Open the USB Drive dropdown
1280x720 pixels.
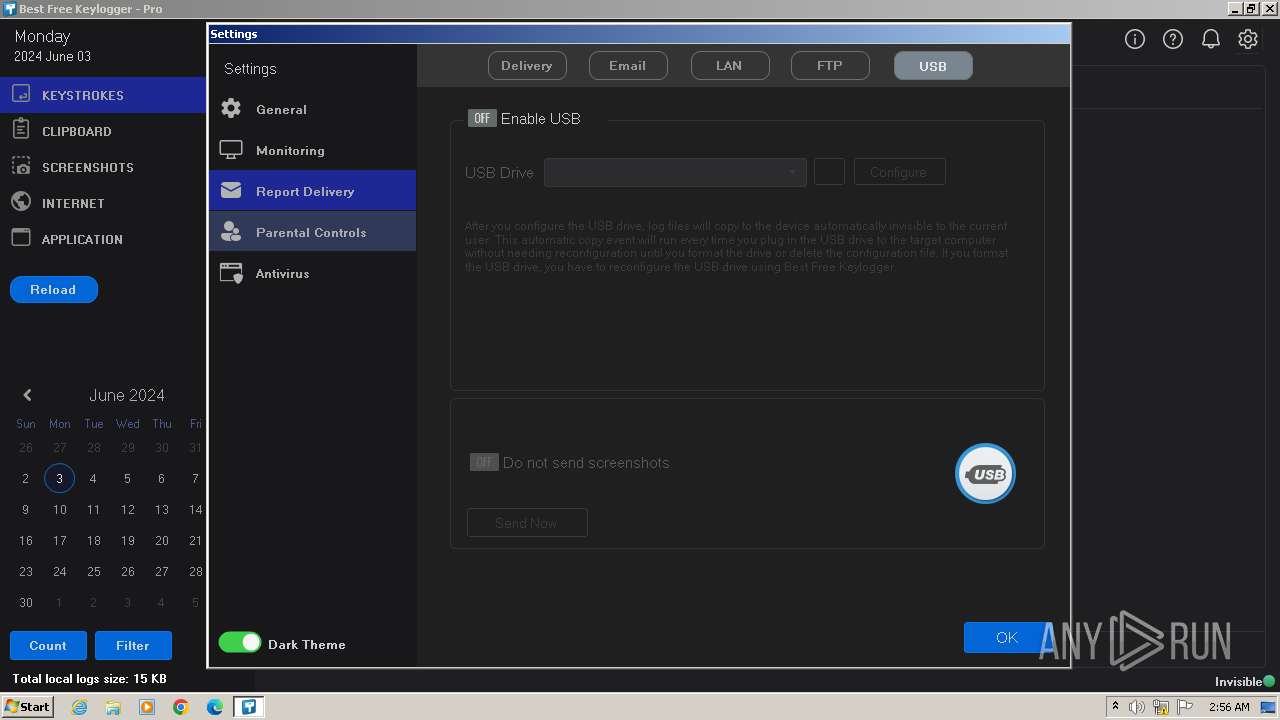click(675, 172)
